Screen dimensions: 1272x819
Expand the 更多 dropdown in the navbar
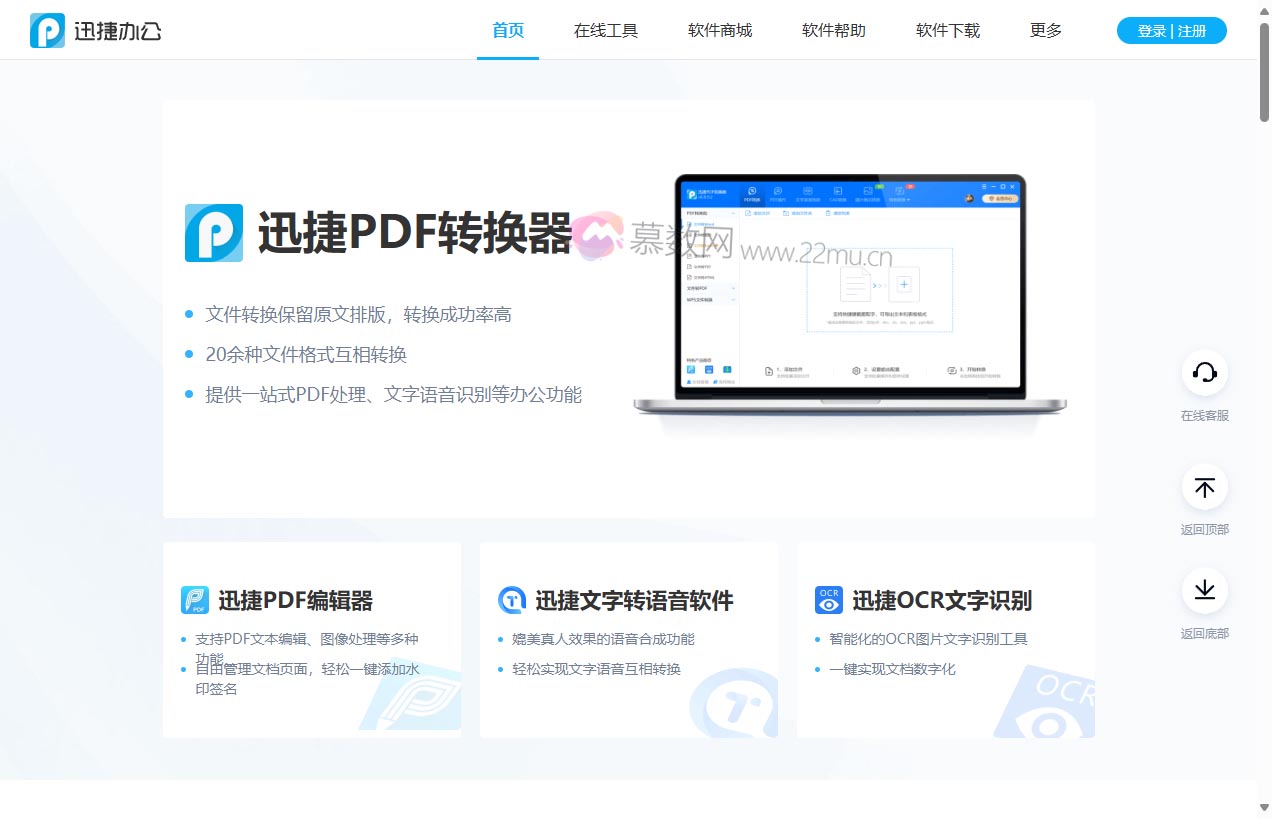[1045, 30]
